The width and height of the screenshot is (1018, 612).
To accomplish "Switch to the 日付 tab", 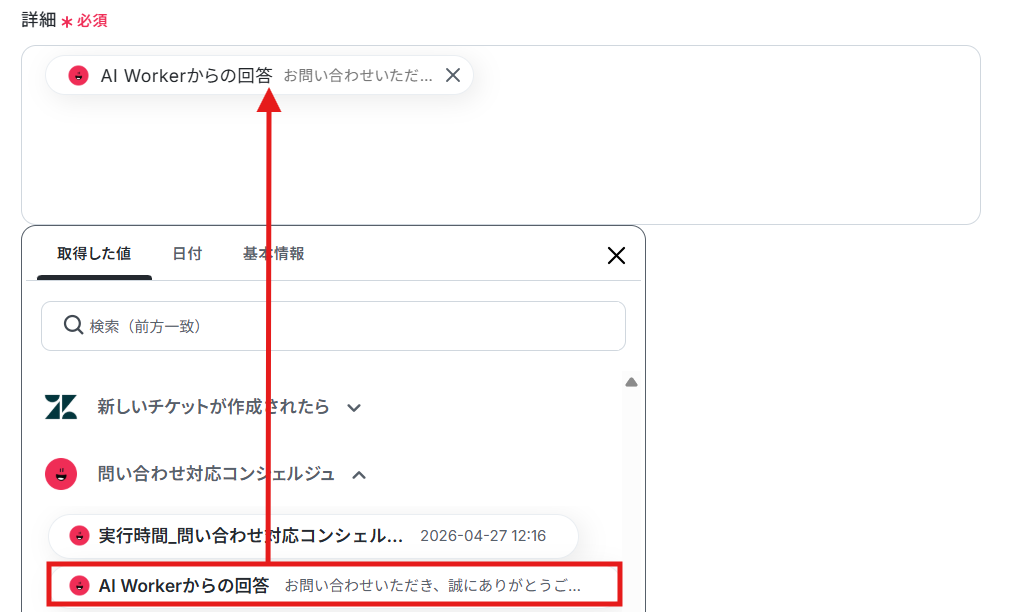I will 187,254.
